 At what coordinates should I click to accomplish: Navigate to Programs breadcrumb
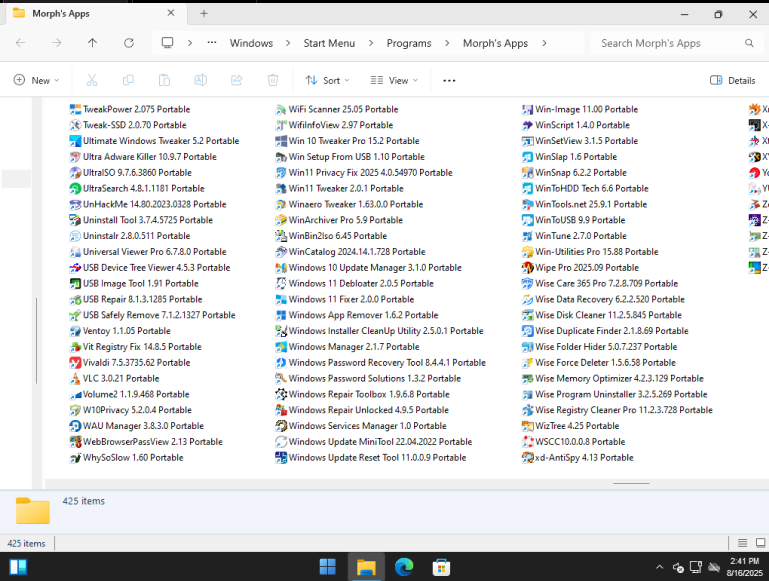tap(409, 43)
